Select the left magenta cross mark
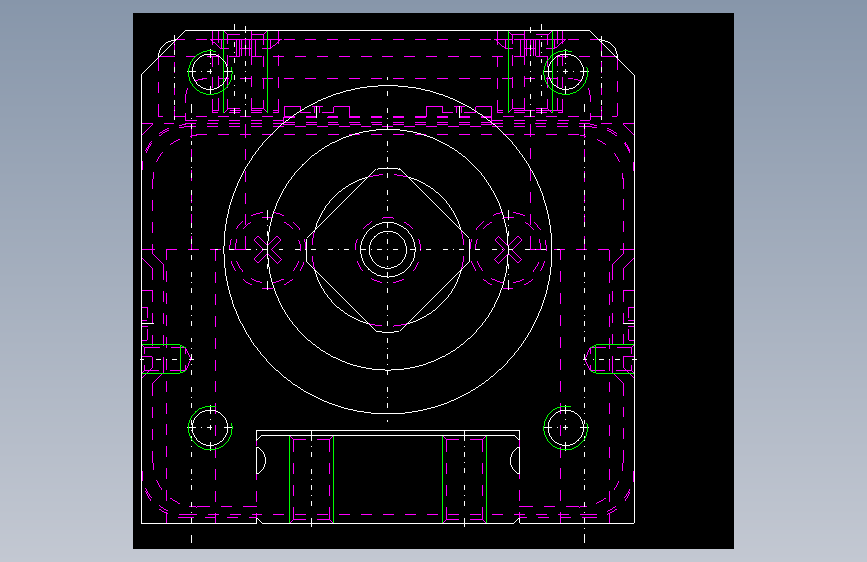Screen dimensions: 867x562 tap(268, 249)
